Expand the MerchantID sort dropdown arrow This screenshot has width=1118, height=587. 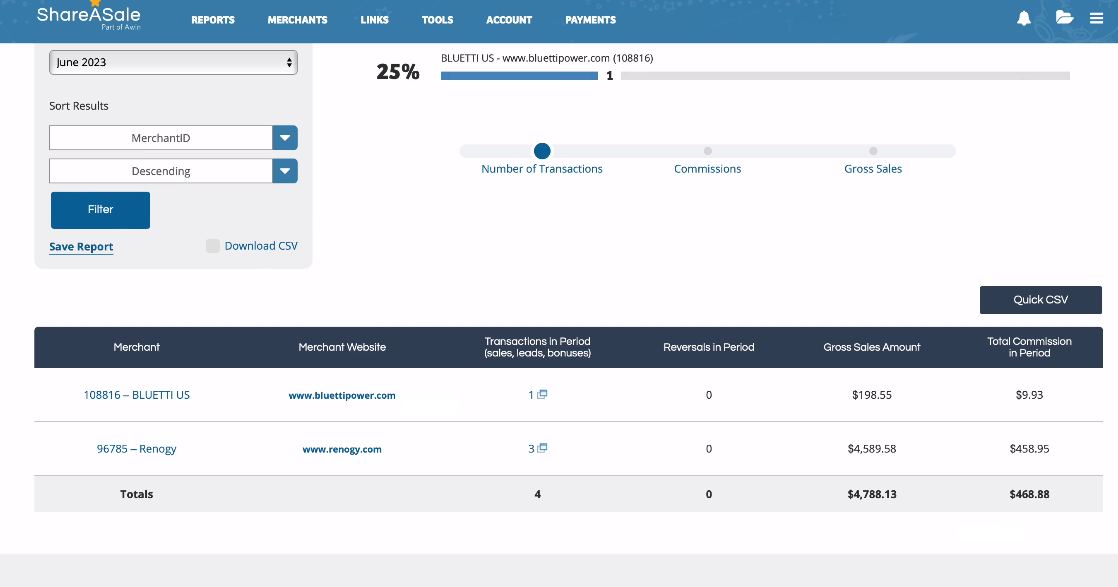point(284,138)
